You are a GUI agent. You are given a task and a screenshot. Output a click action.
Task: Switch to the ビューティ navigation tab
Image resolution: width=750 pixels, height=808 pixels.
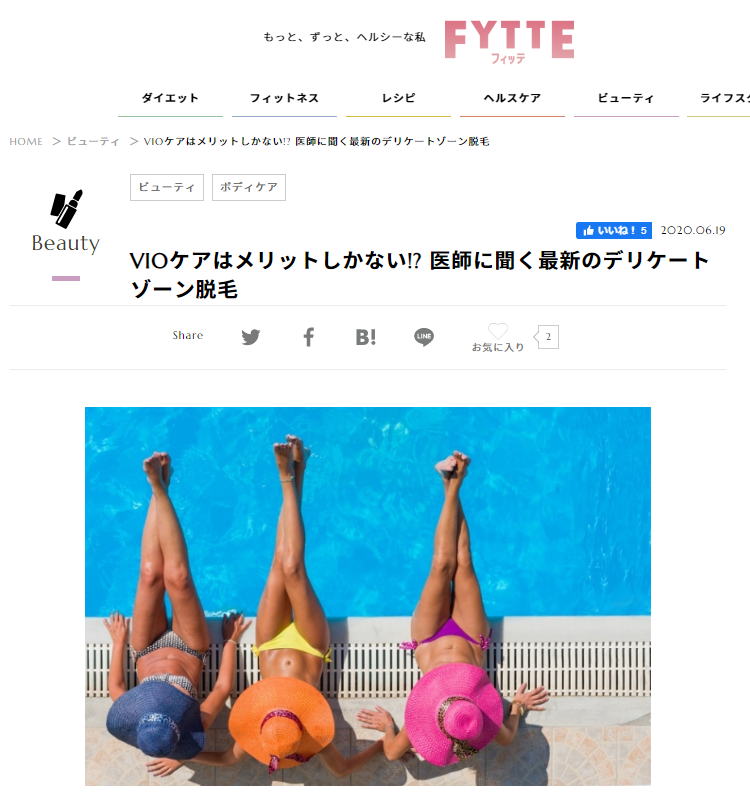(x=626, y=98)
